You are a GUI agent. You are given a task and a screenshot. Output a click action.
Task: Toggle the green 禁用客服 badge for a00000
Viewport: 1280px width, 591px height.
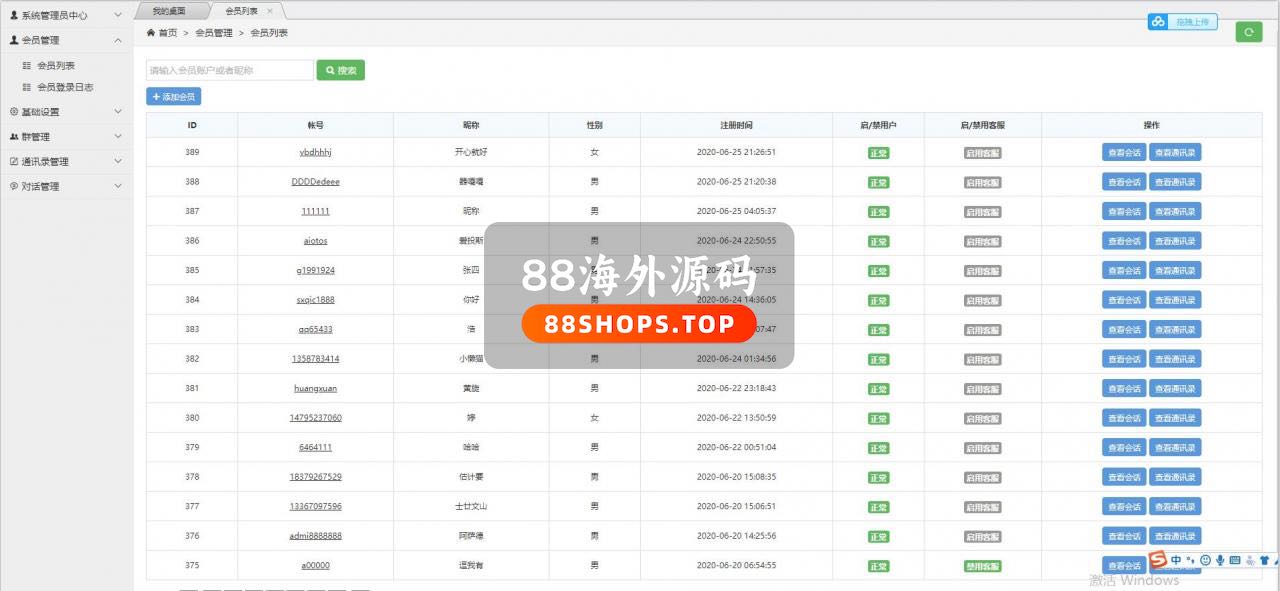pyautogui.click(x=982, y=566)
